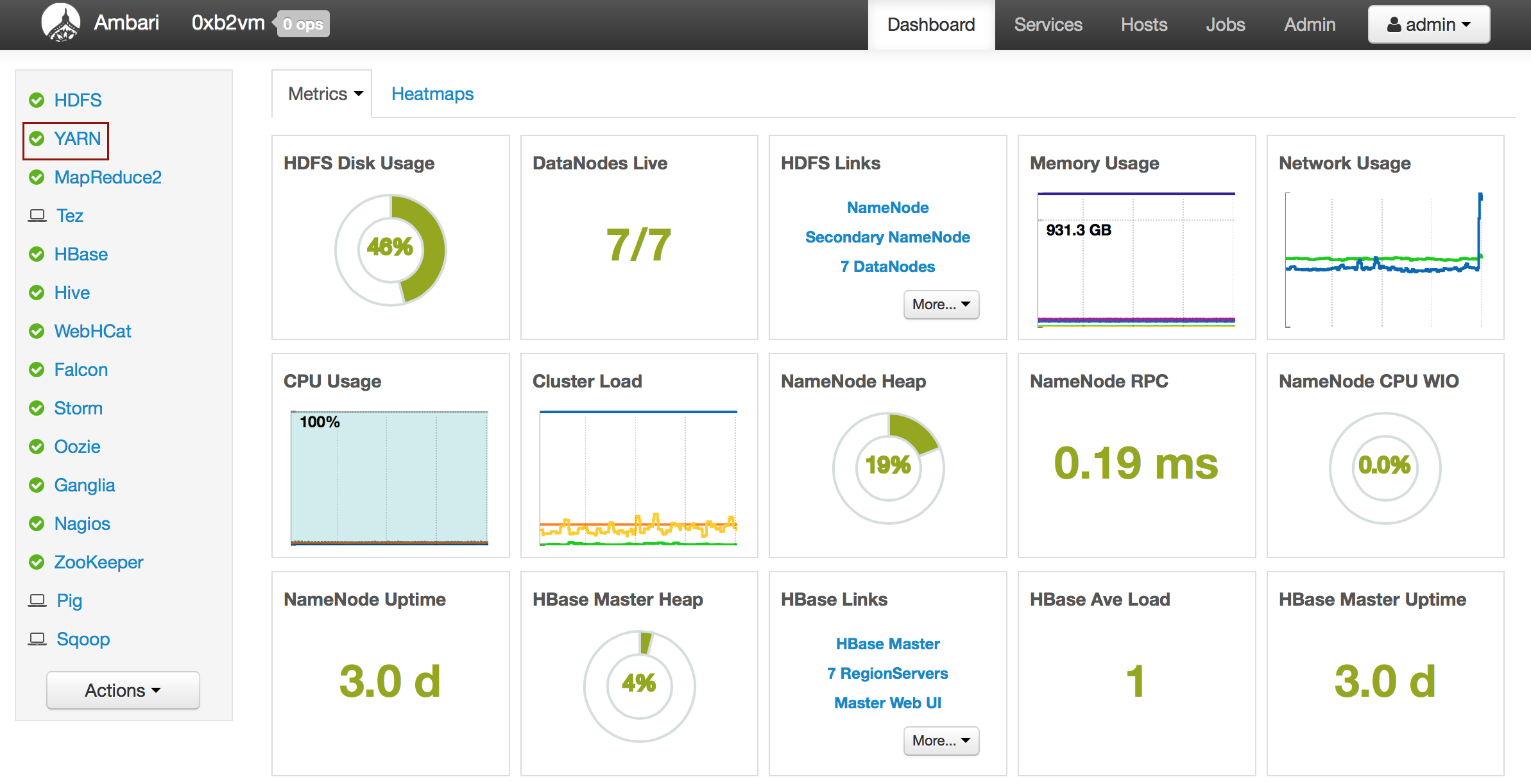This screenshot has width=1531, height=784.
Task: Click the HDFS Disk Usage 46% gauge
Action: [390, 249]
